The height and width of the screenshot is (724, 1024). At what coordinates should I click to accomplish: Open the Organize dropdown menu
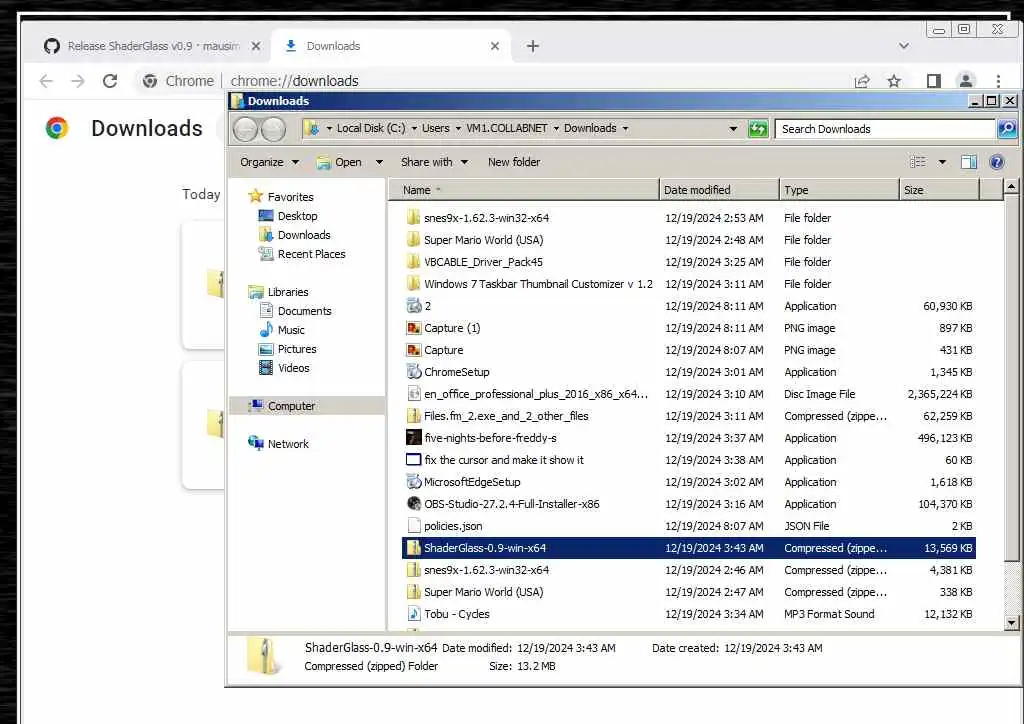click(269, 162)
